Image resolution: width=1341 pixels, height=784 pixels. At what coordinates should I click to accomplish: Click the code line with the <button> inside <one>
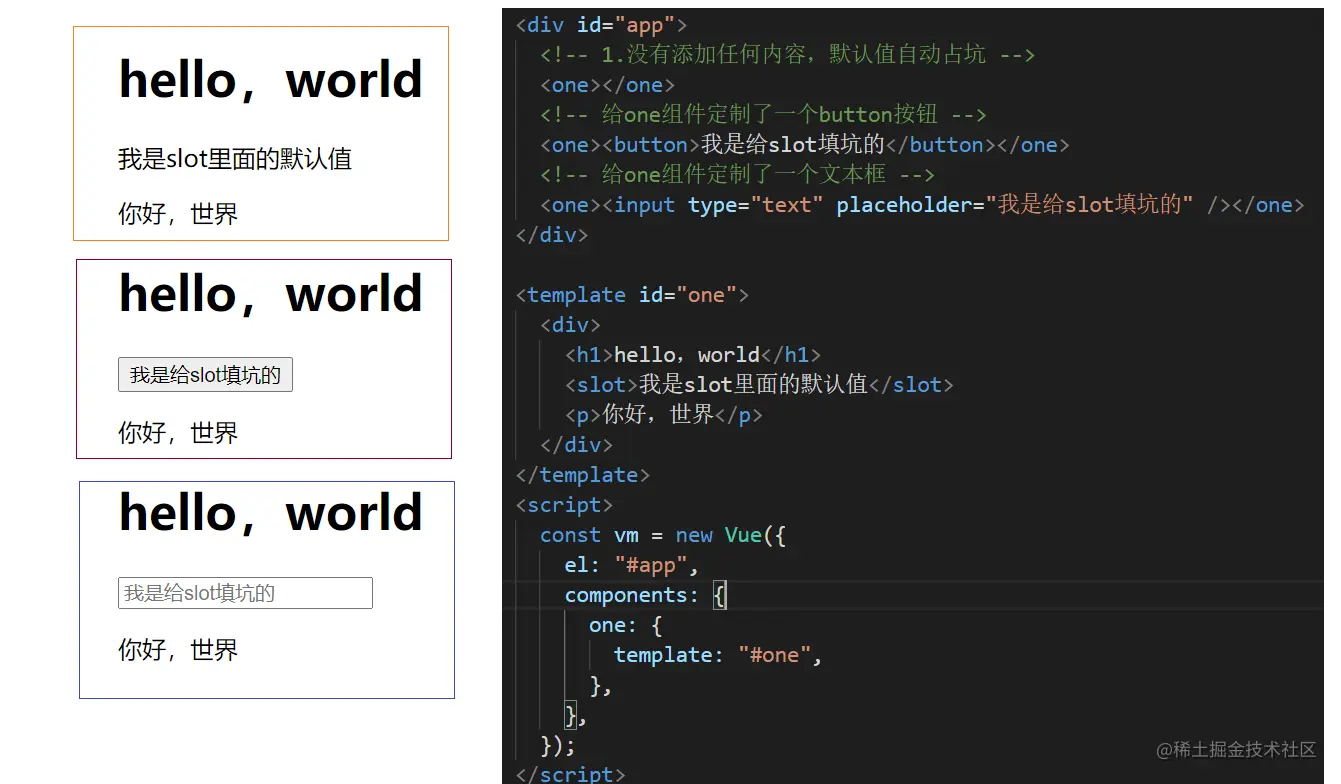[x=805, y=145]
